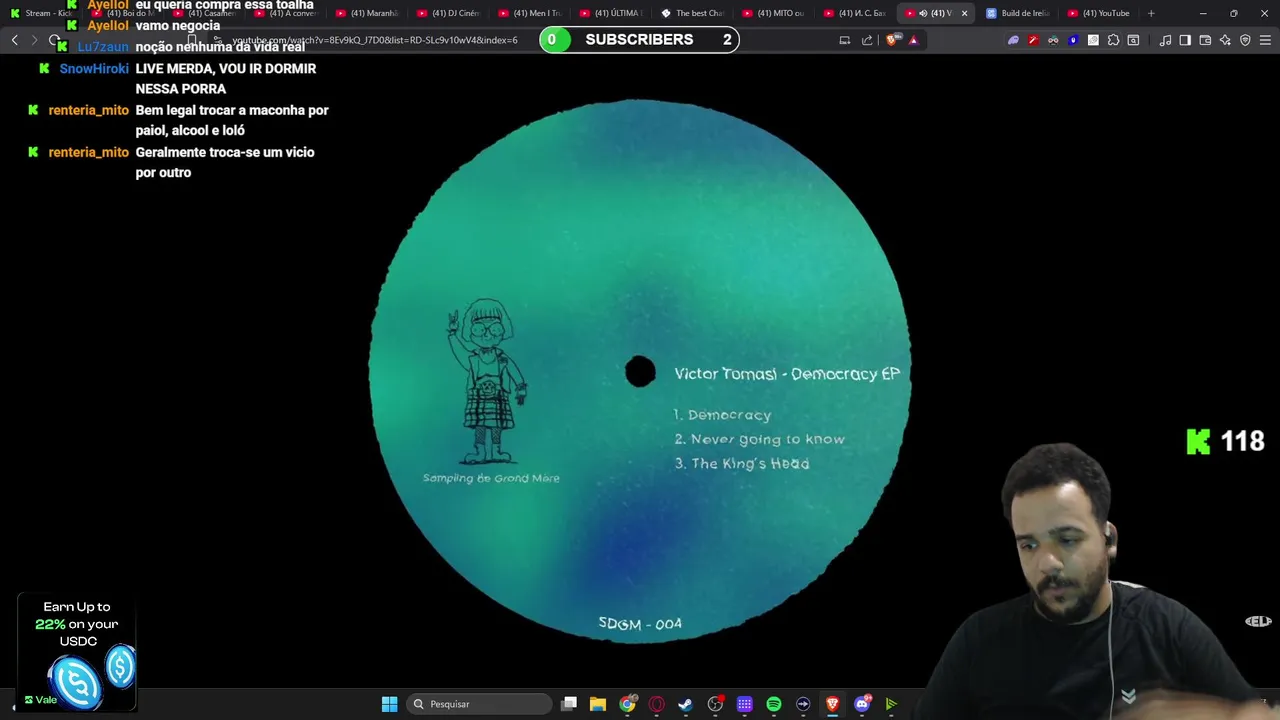Image resolution: width=1280 pixels, height=720 pixels.
Task: Click the purple cloud extension icon
Action: tap(1013, 40)
